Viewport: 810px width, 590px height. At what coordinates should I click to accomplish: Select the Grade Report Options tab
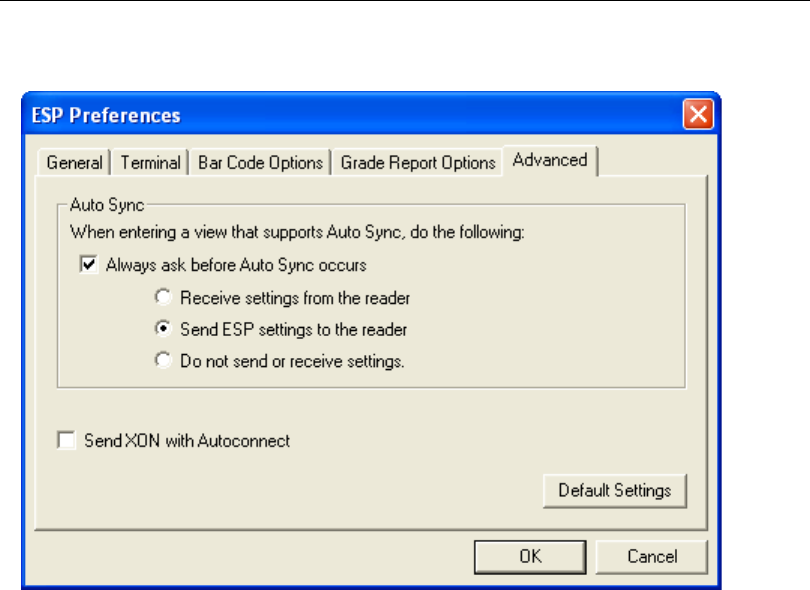[418, 162]
